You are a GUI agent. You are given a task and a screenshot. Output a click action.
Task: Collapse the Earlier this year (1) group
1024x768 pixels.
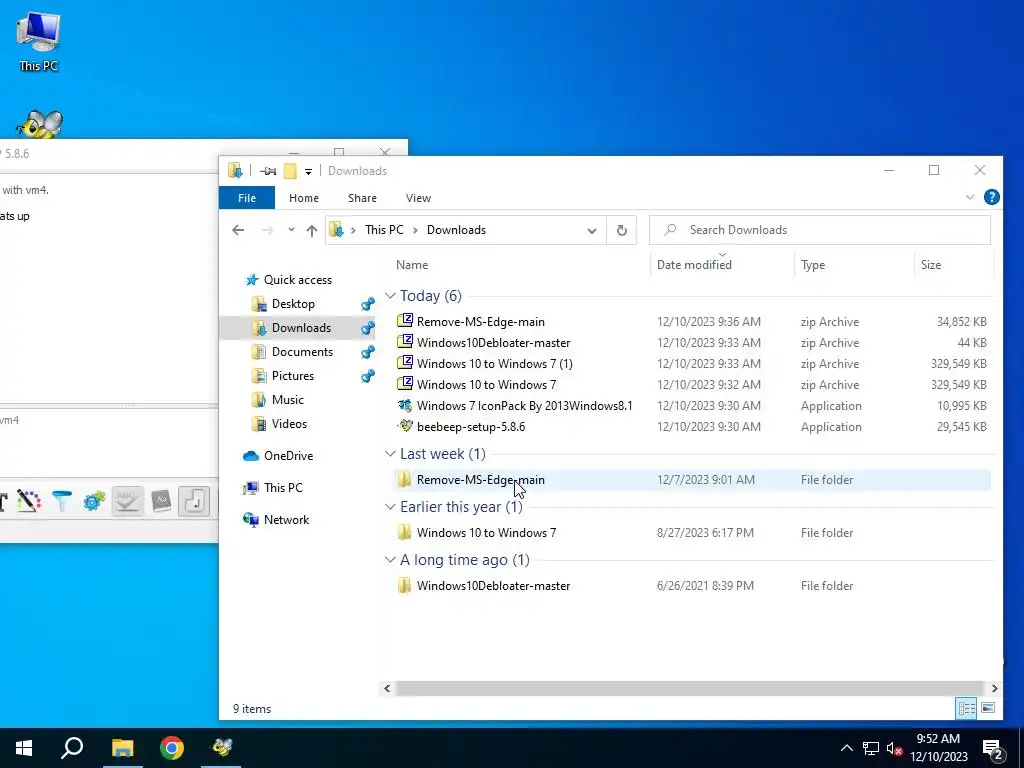click(391, 507)
